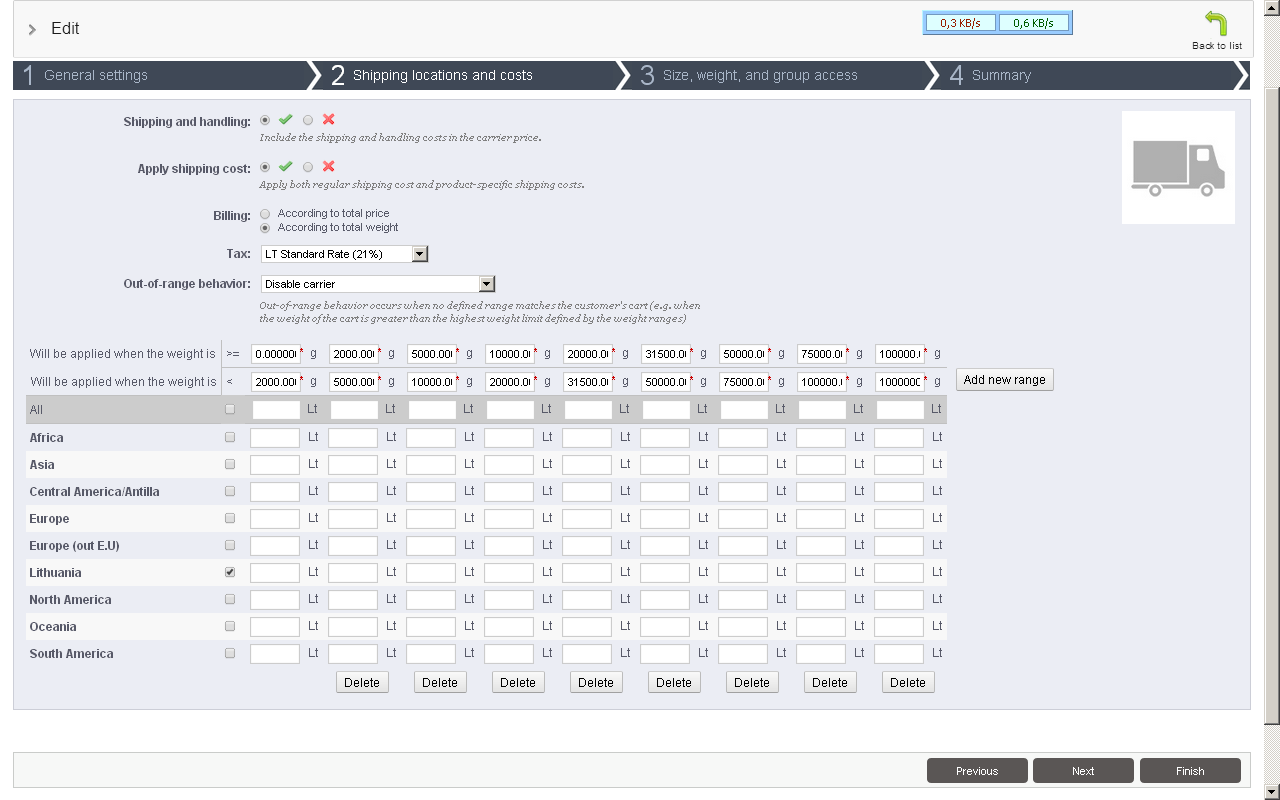Tick the All zones checkbox

pos(230,409)
